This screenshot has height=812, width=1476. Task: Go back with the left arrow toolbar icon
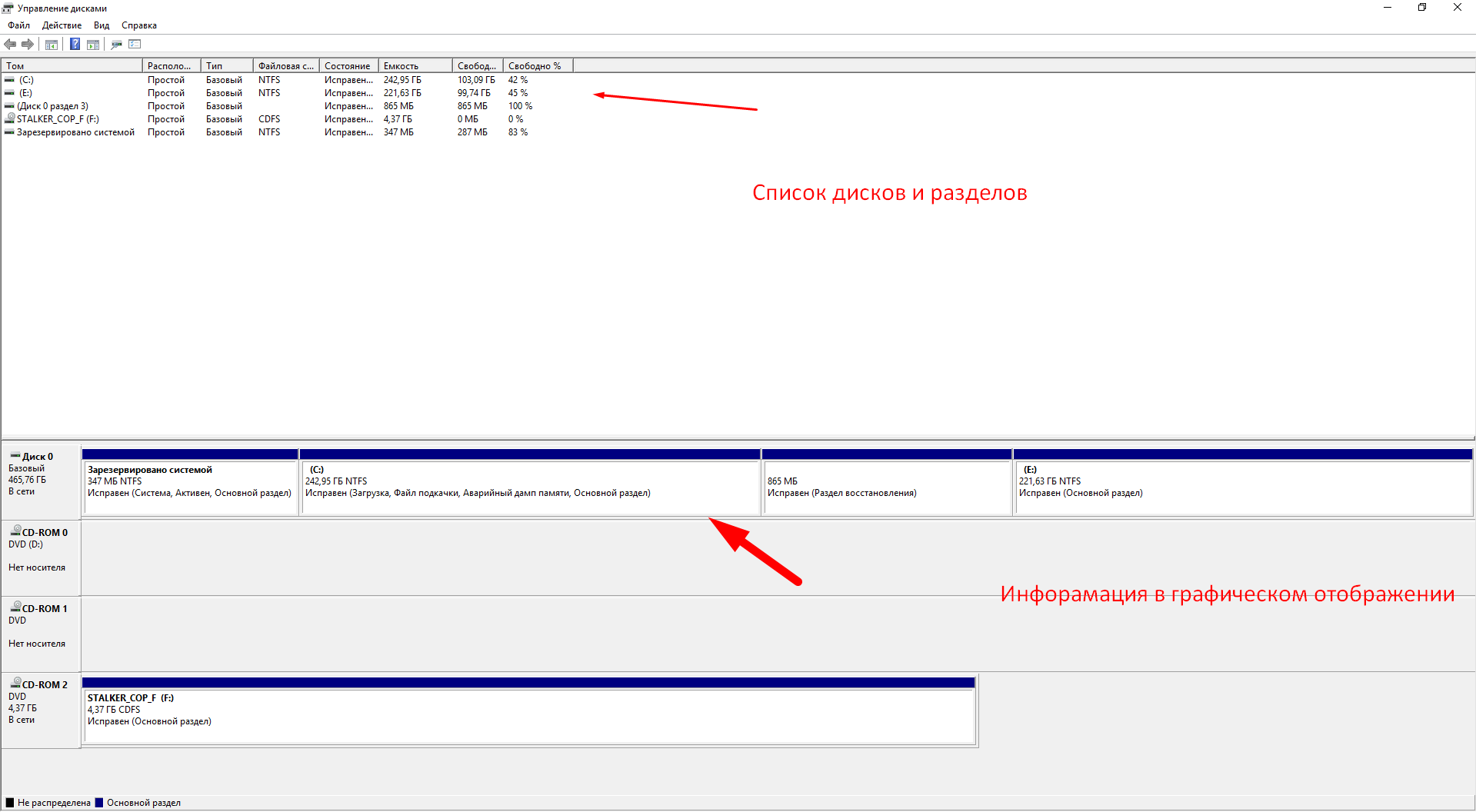tap(10, 45)
